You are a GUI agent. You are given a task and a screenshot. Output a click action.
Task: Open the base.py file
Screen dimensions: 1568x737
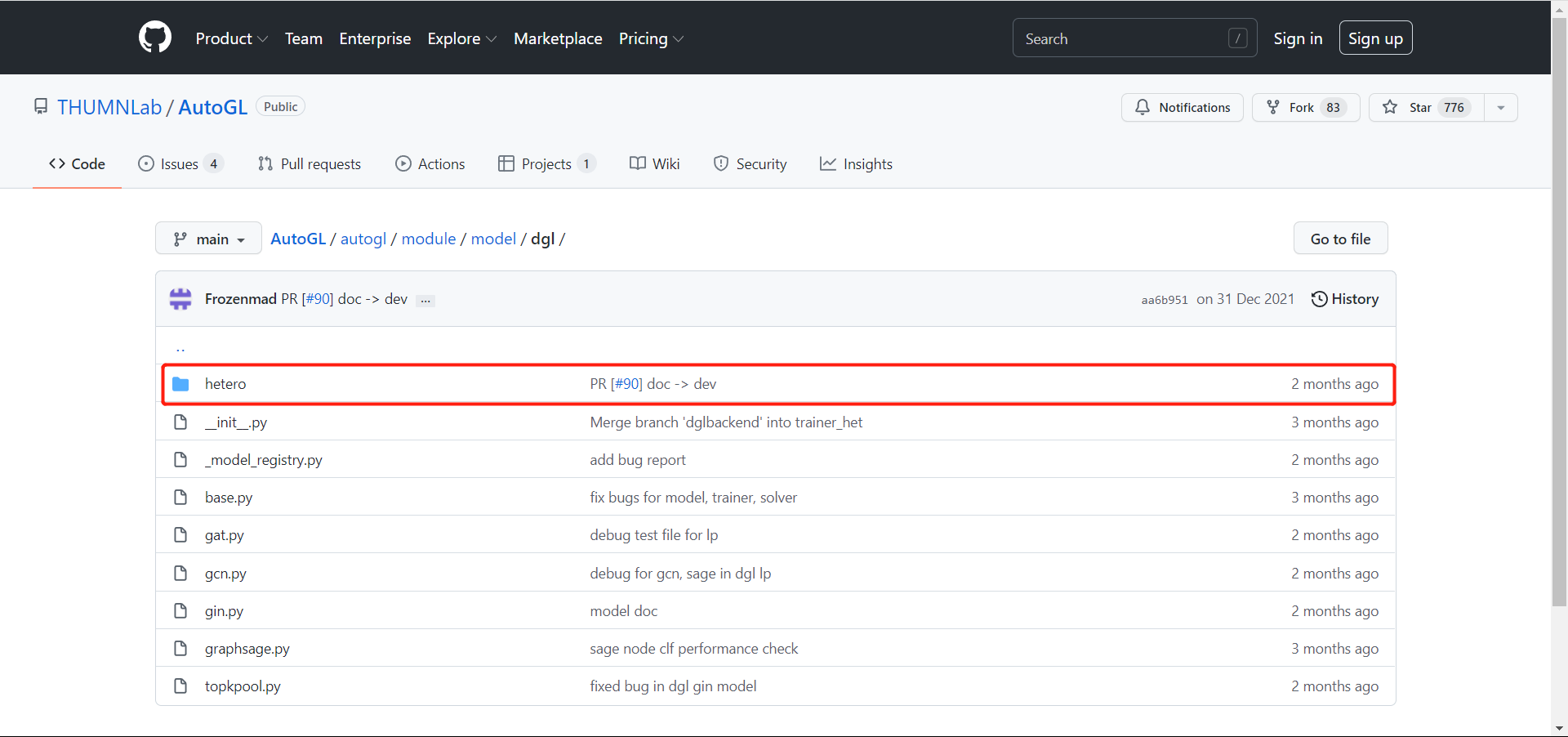point(229,498)
